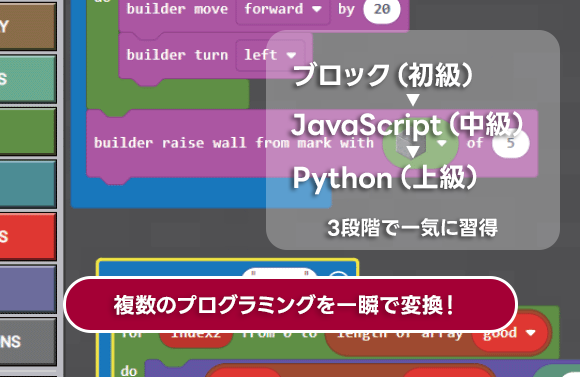Open the forward direction dropdown

pyautogui.click(x=283, y=9)
